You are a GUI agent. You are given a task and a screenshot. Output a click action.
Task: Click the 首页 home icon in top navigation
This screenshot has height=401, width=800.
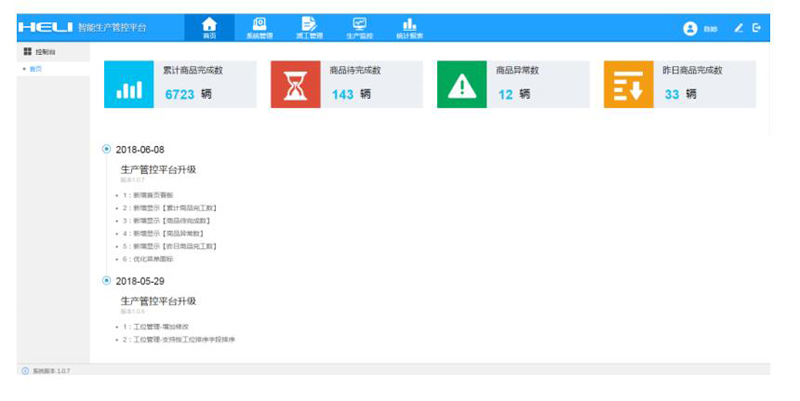click(x=209, y=27)
